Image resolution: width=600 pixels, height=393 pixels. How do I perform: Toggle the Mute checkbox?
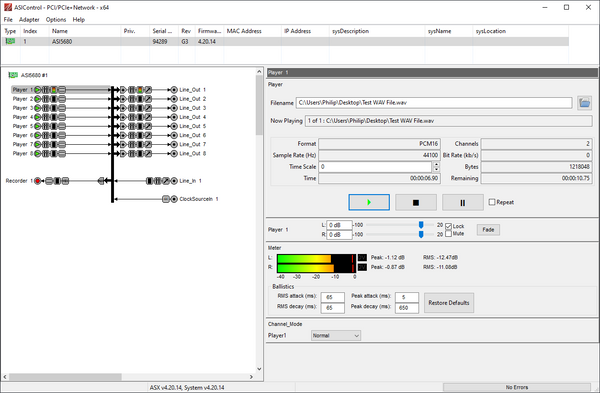tap(448, 234)
